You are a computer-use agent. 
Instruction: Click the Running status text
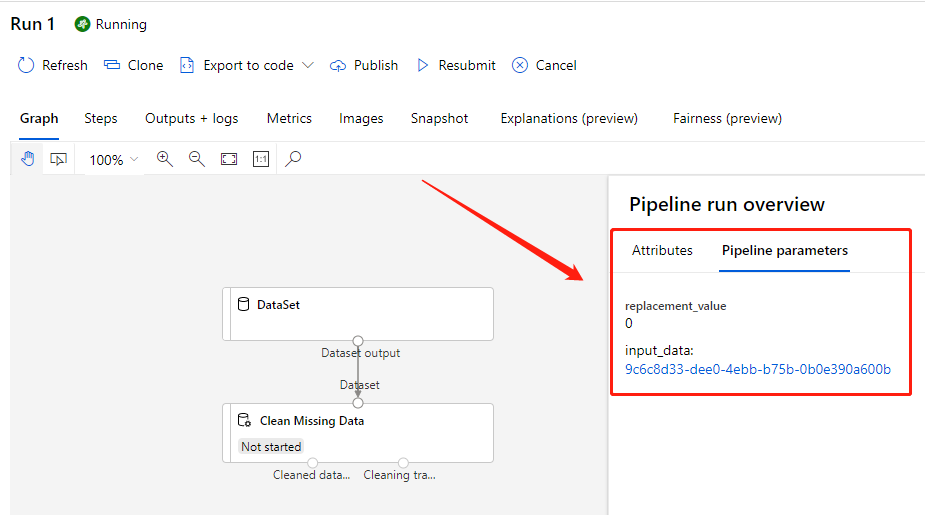pyautogui.click(x=121, y=24)
